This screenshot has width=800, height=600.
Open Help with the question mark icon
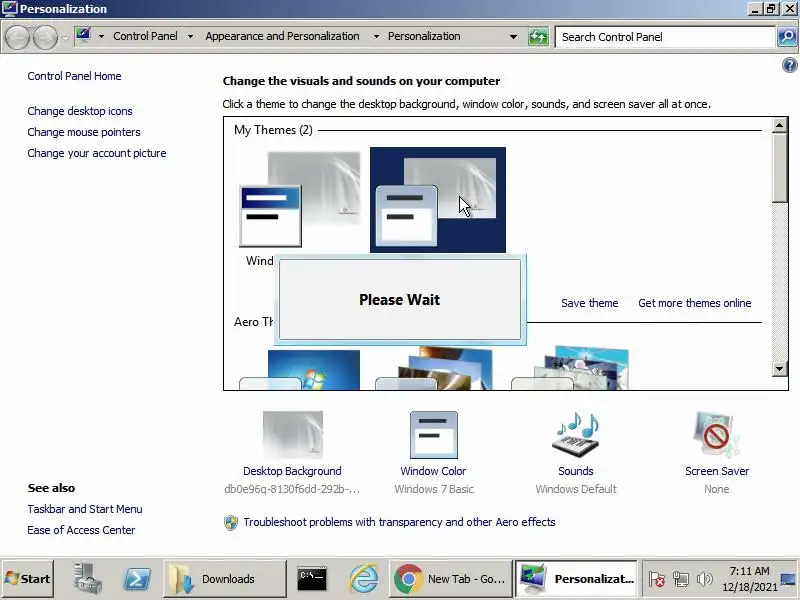click(789, 65)
